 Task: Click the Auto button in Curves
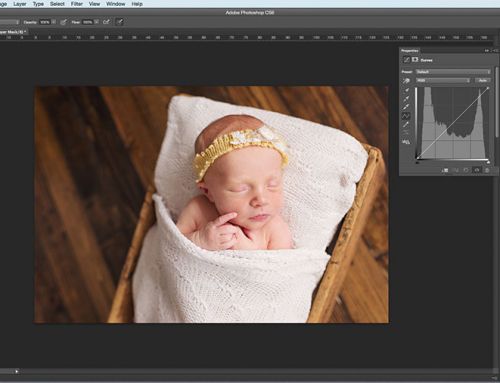(482, 80)
